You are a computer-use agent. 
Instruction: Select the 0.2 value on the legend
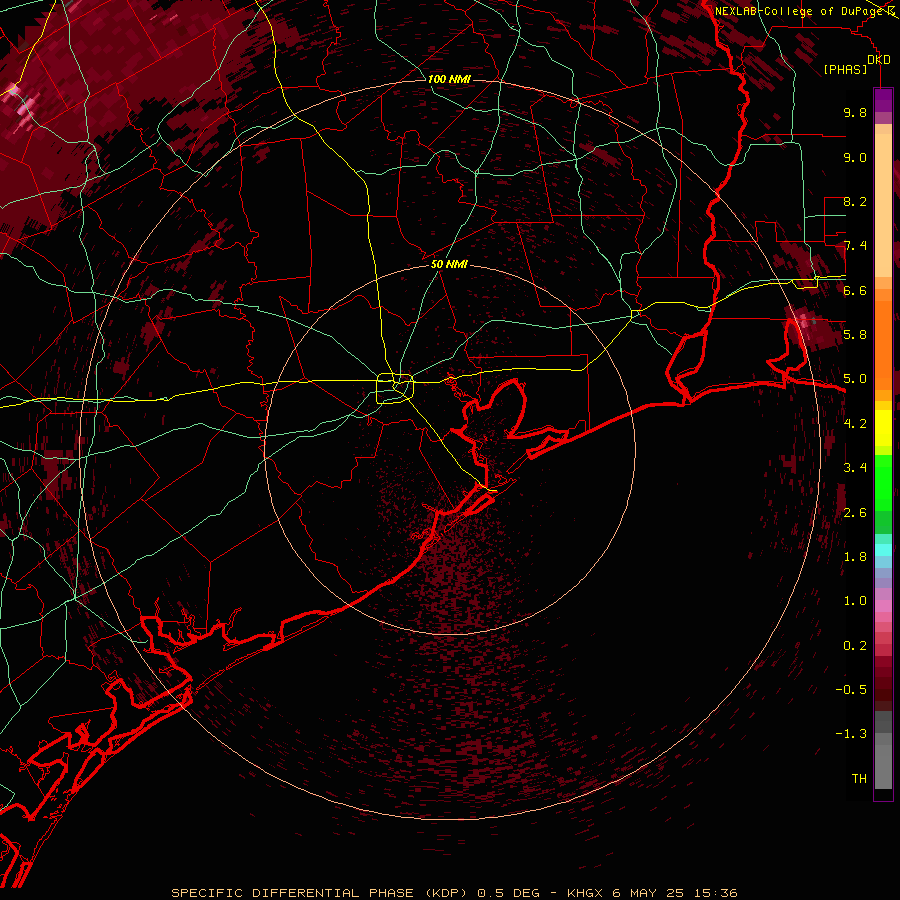point(855,645)
